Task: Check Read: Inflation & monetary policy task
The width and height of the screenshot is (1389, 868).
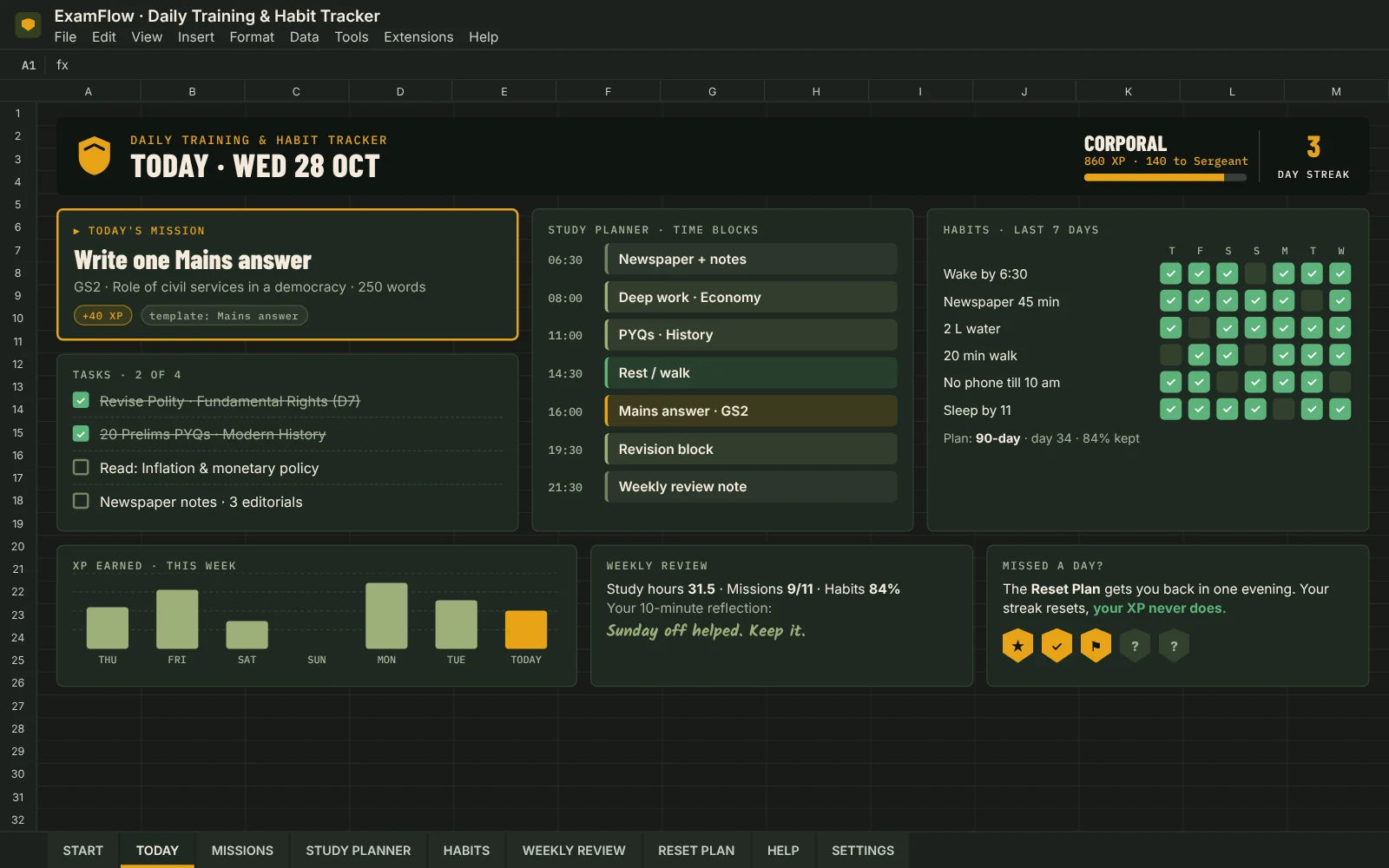Action: (x=81, y=467)
